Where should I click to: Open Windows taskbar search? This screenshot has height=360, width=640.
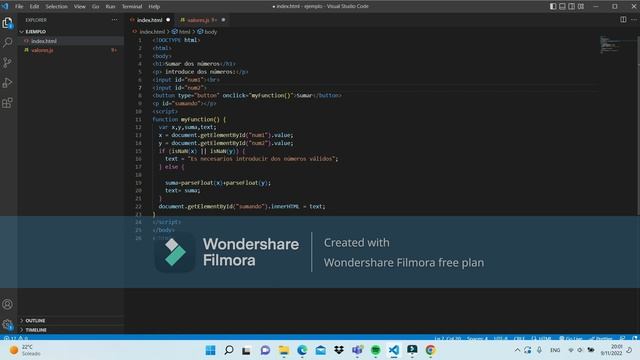(x=229, y=350)
